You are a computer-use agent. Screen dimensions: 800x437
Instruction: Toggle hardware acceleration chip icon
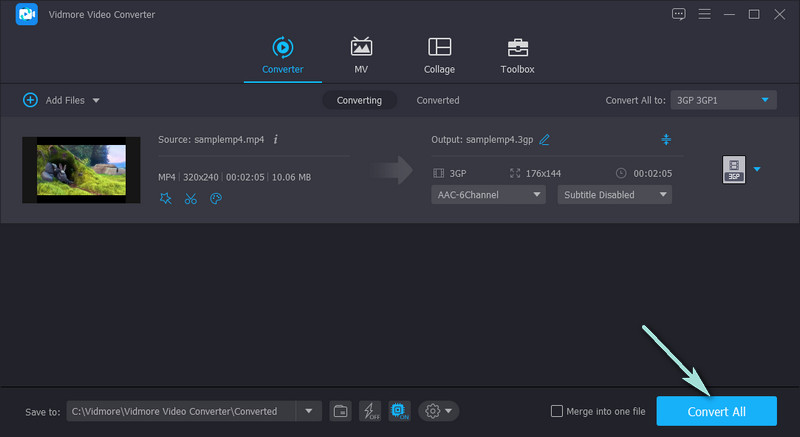click(x=399, y=411)
